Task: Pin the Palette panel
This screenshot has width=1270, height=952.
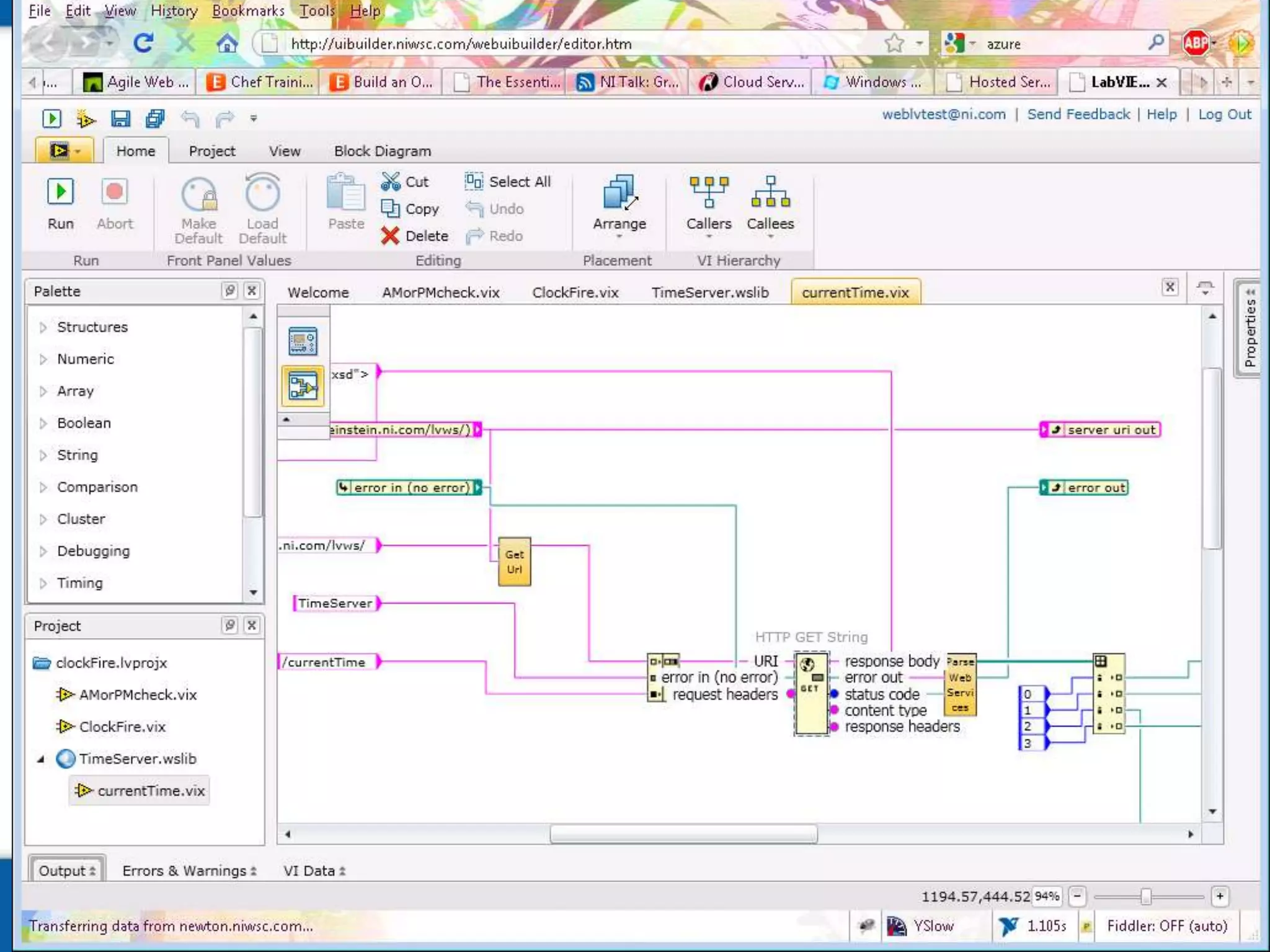Action: [x=230, y=291]
